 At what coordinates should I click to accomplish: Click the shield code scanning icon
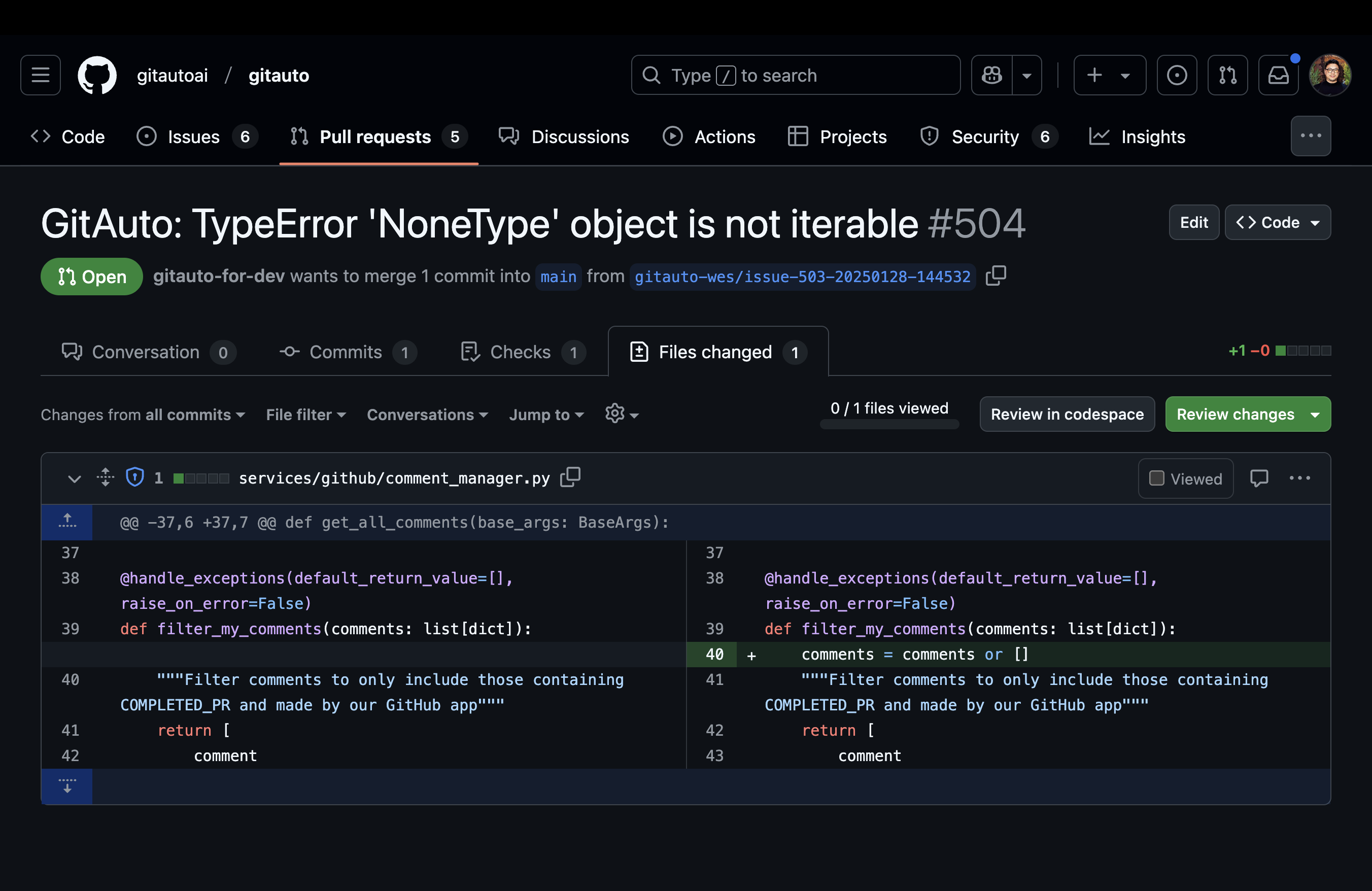click(135, 477)
